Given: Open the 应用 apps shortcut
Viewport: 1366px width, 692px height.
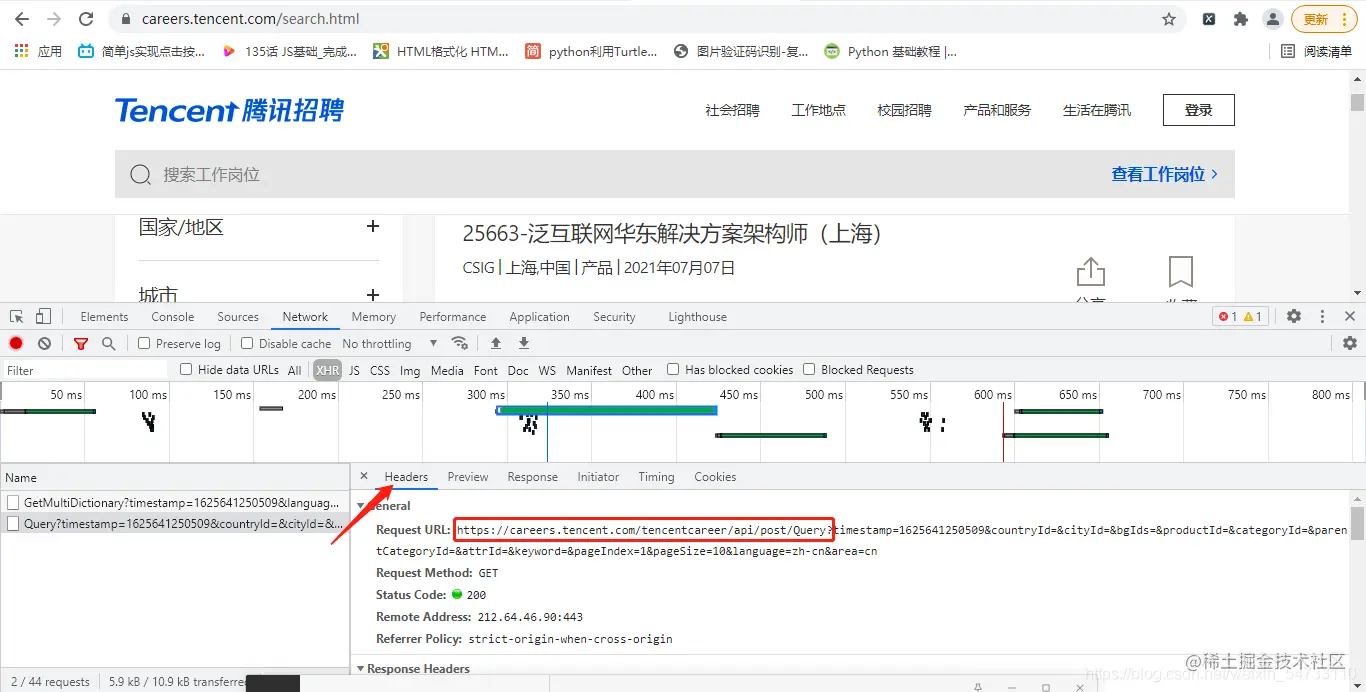Looking at the screenshot, I should (x=38, y=51).
